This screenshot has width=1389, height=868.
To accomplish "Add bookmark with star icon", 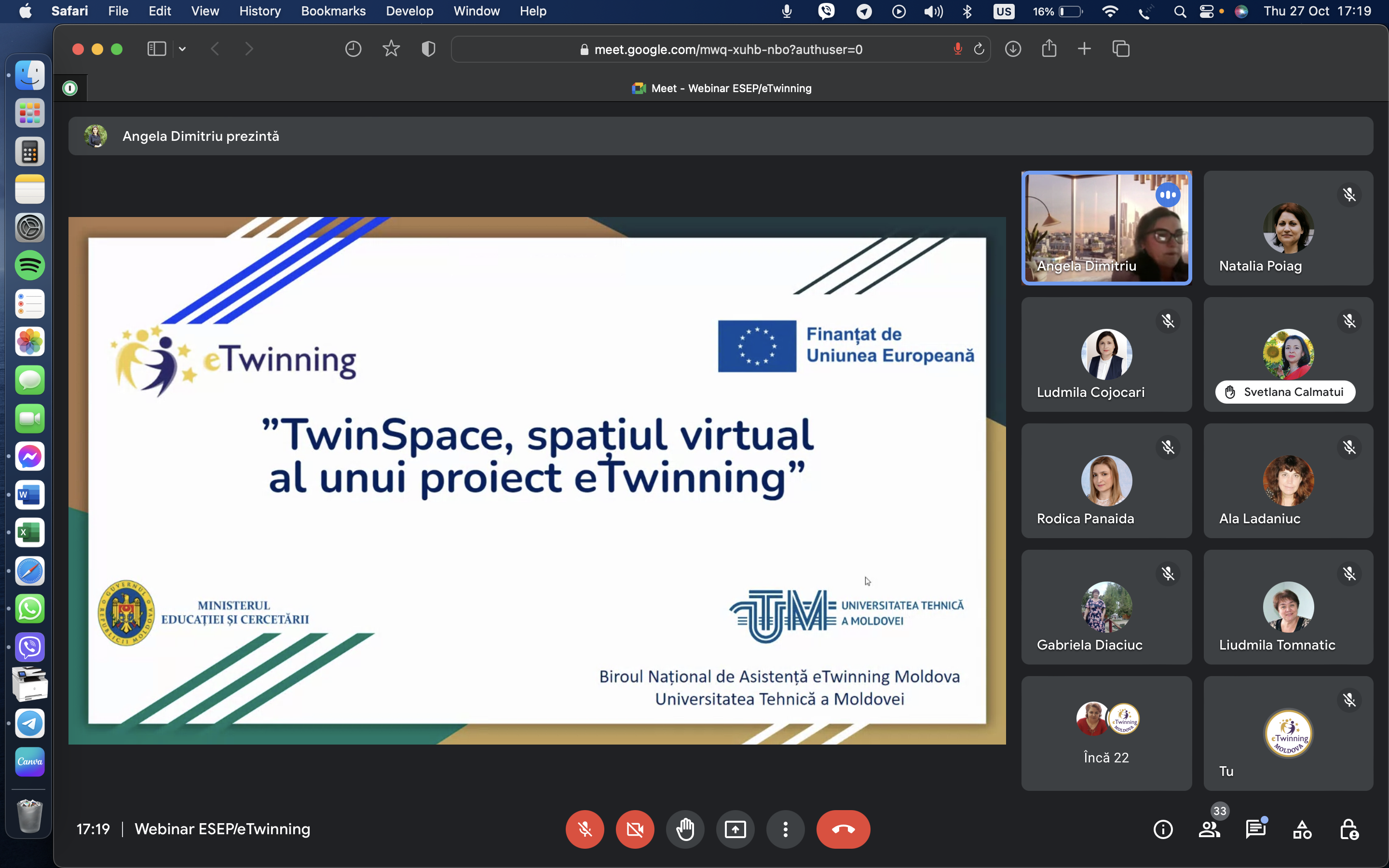I will coord(391,49).
